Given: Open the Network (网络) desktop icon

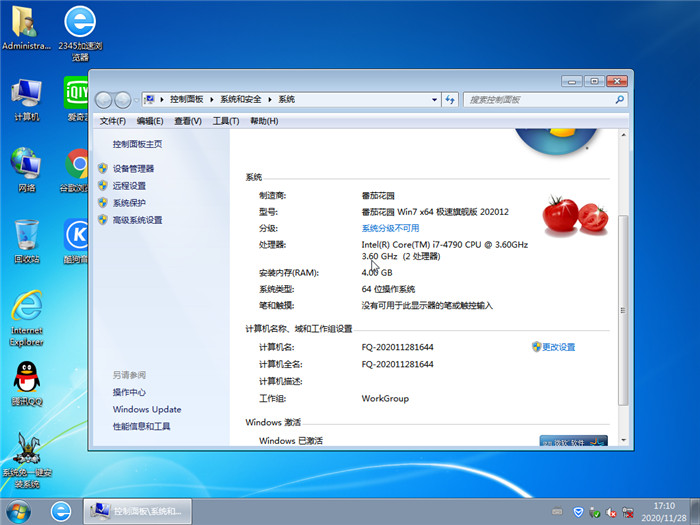Looking at the screenshot, I should point(26,170).
